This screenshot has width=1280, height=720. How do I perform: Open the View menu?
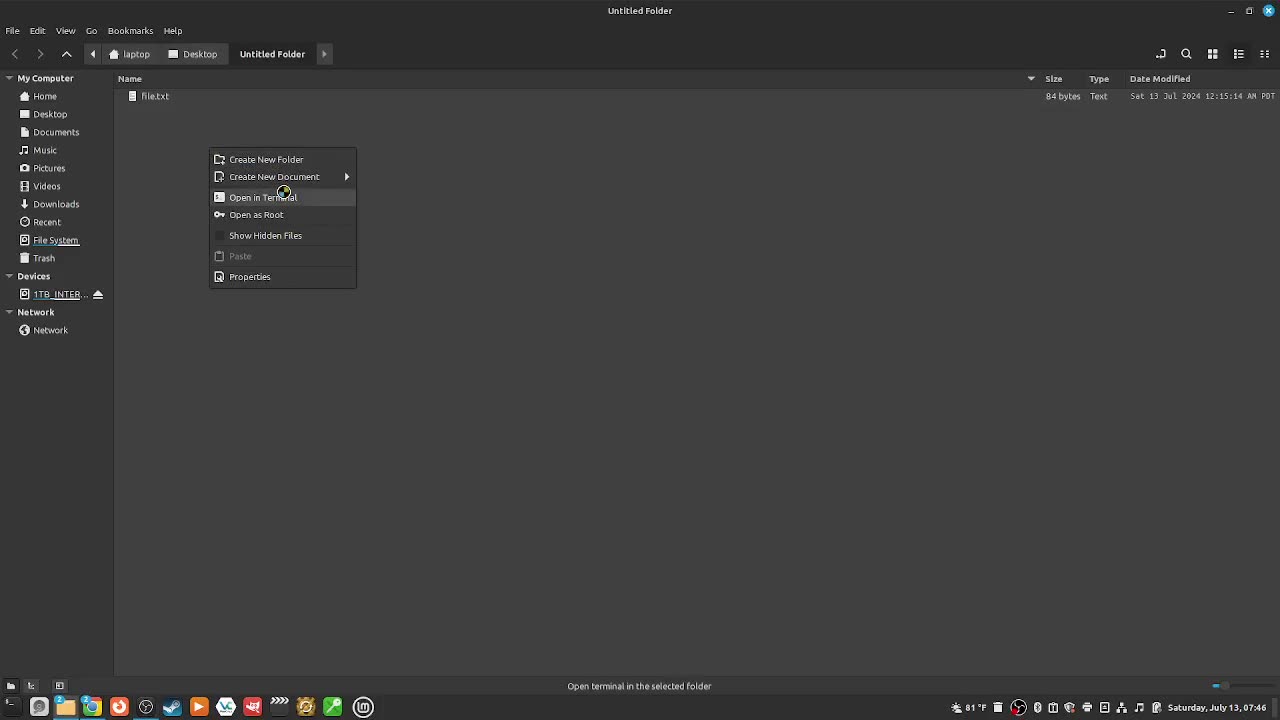point(65,31)
